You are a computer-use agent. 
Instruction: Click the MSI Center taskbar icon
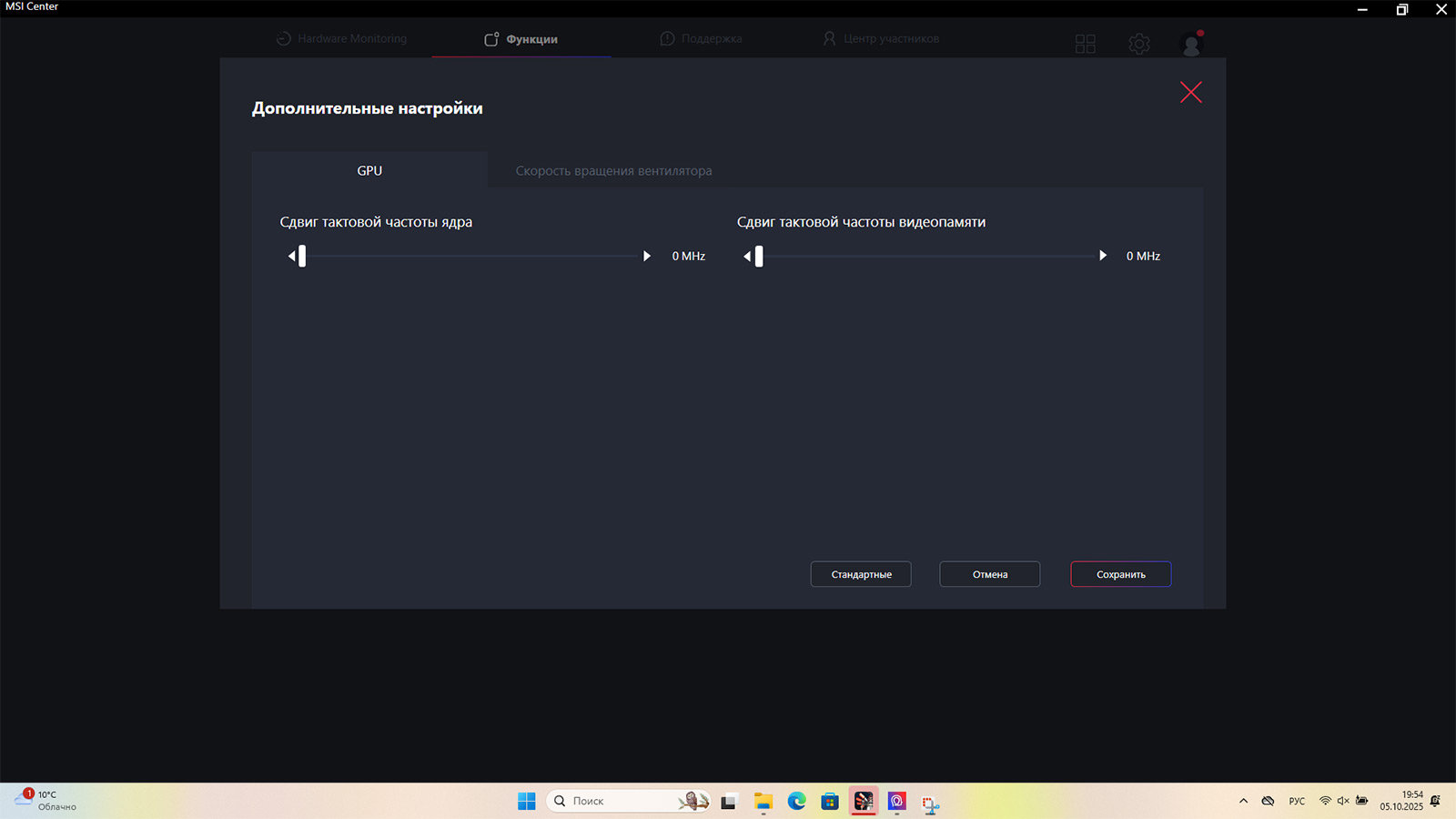click(863, 801)
